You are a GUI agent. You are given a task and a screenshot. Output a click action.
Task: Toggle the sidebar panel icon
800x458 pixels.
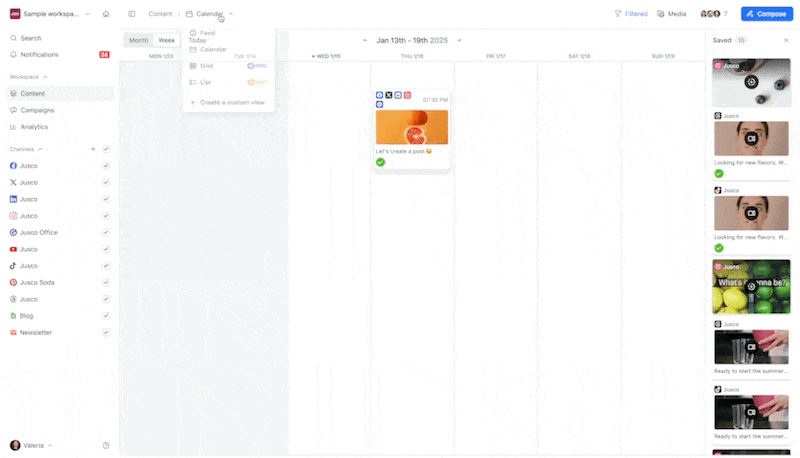(132, 14)
